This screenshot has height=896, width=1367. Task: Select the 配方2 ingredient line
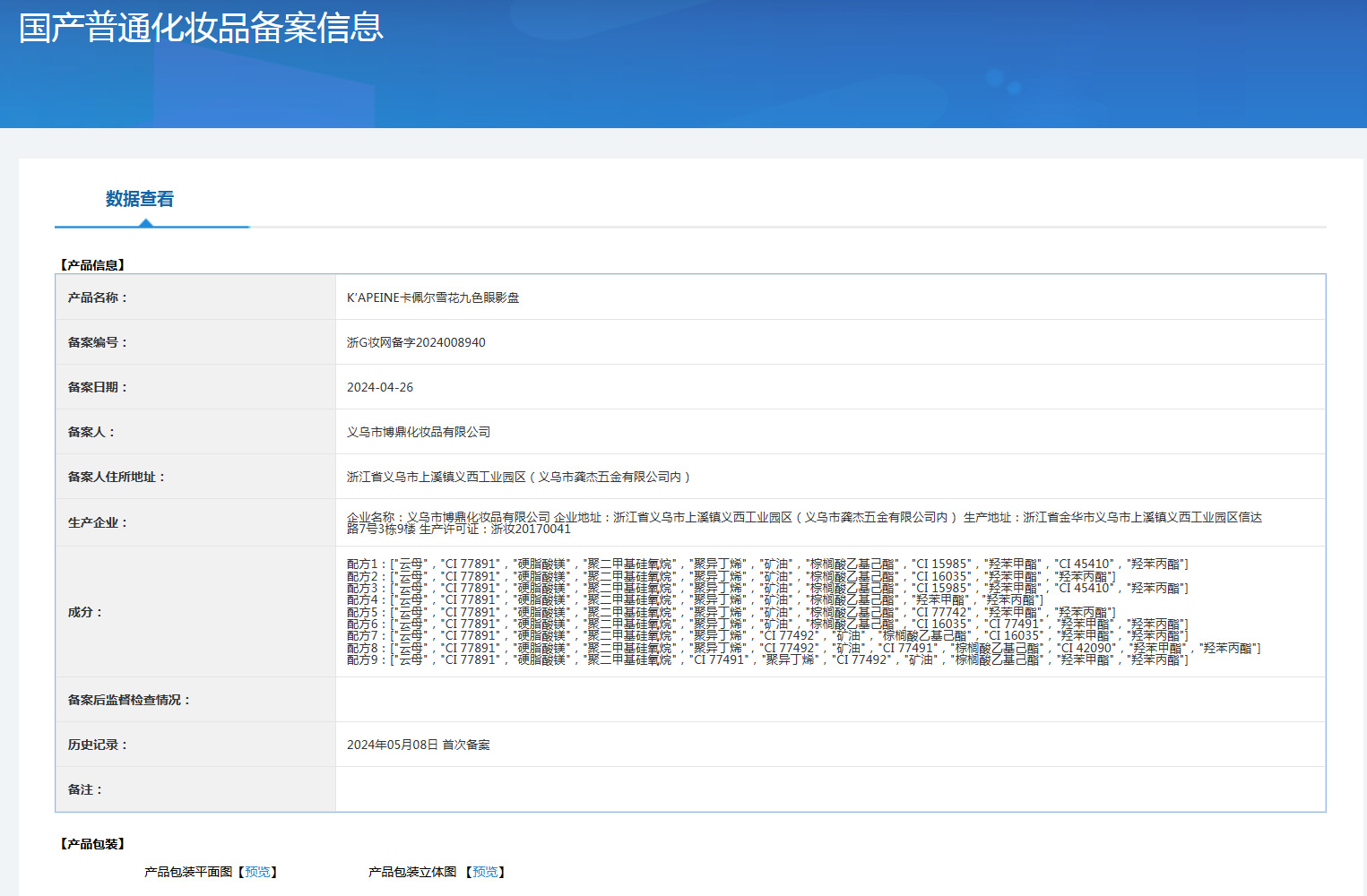coord(731,576)
